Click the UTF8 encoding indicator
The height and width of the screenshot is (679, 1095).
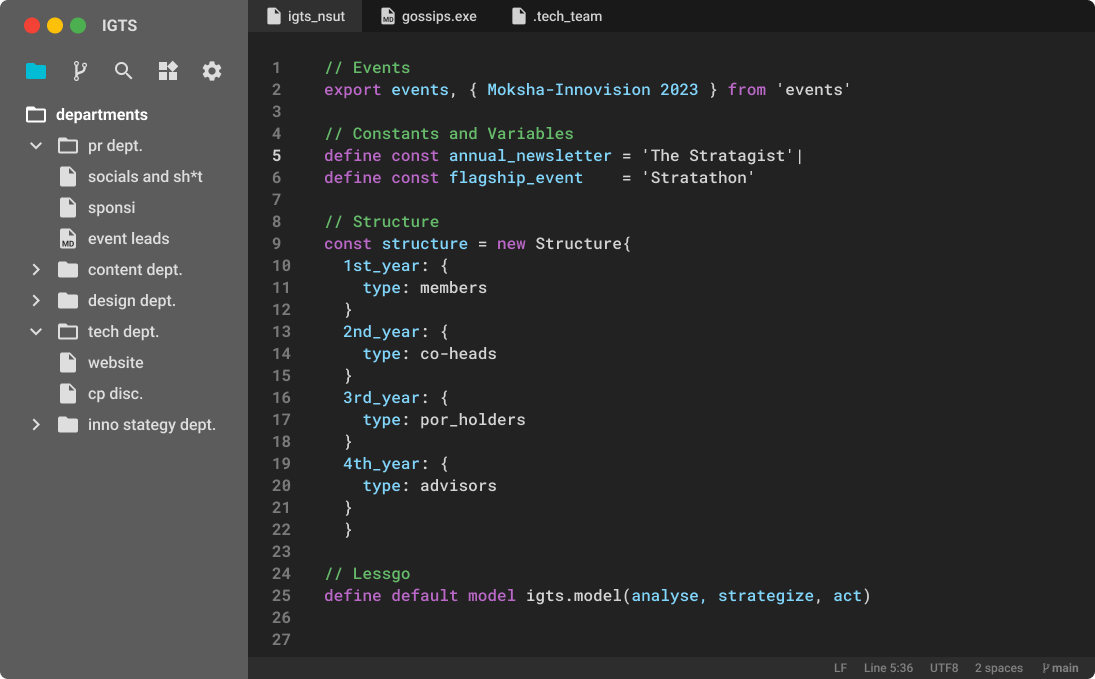coord(943,668)
